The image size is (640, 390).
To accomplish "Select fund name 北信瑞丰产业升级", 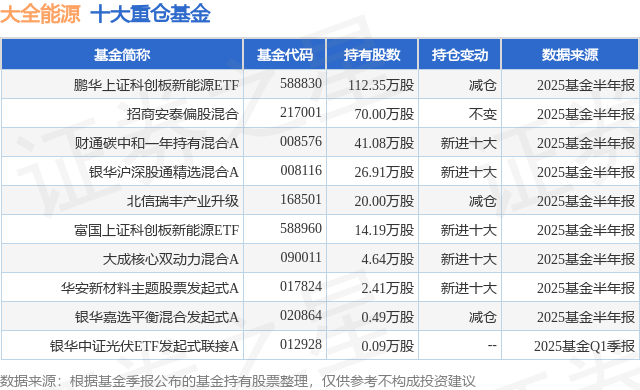I will pyautogui.click(x=182, y=201).
